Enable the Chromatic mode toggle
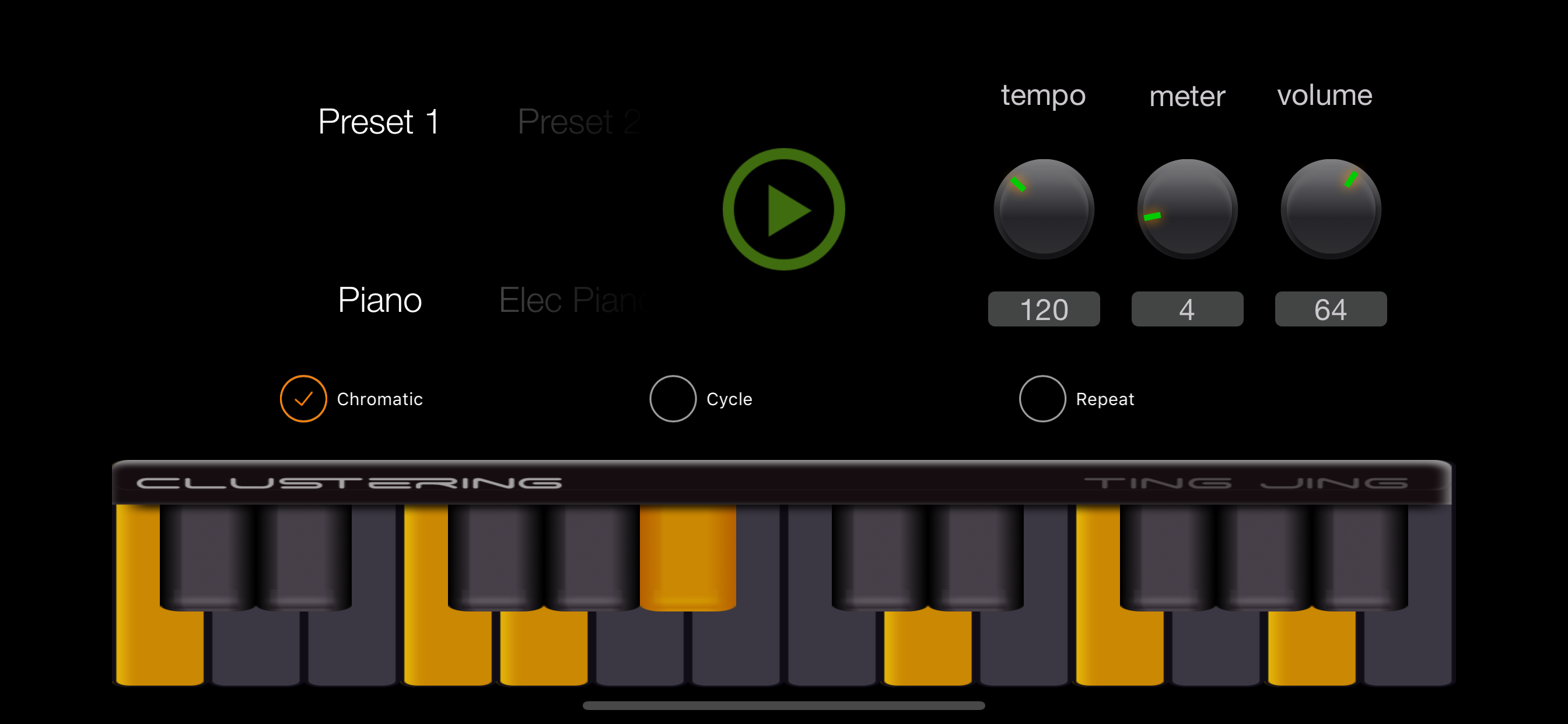This screenshot has width=1568, height=724. point(303,399)
